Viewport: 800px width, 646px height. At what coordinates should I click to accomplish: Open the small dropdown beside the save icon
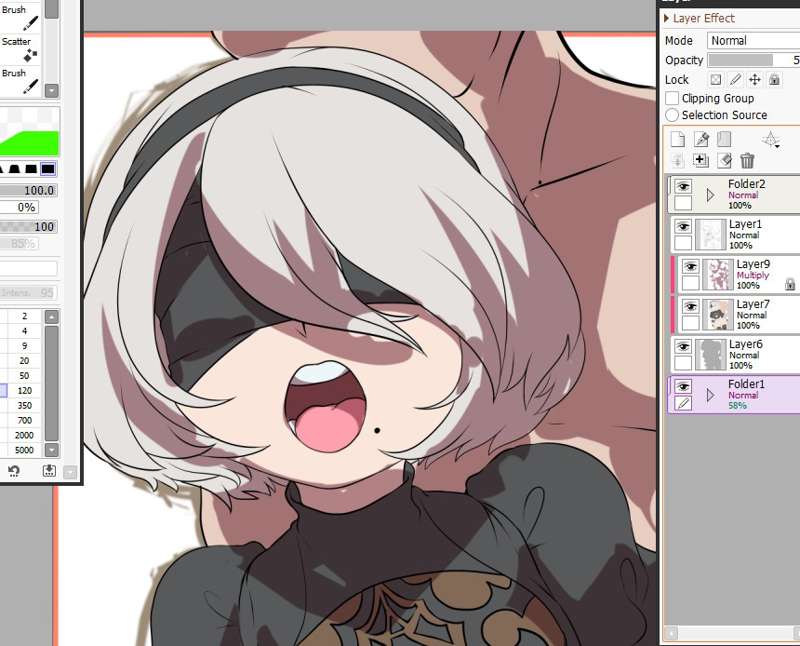71,471
